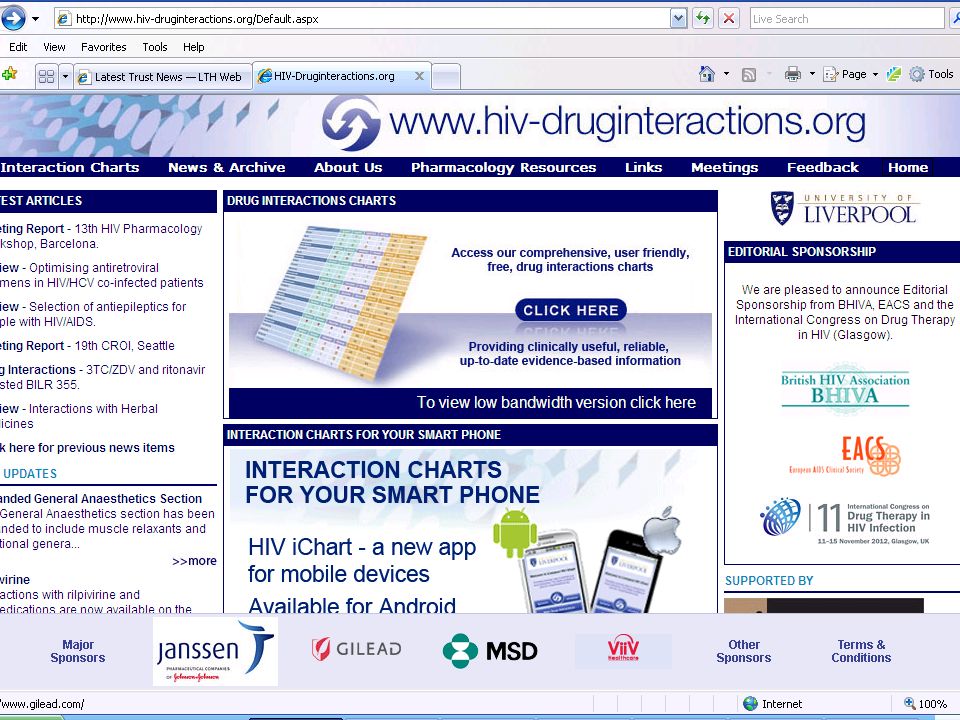
Task: Go to About Us page
Action: pyautogui.click(x=348, y=167)
